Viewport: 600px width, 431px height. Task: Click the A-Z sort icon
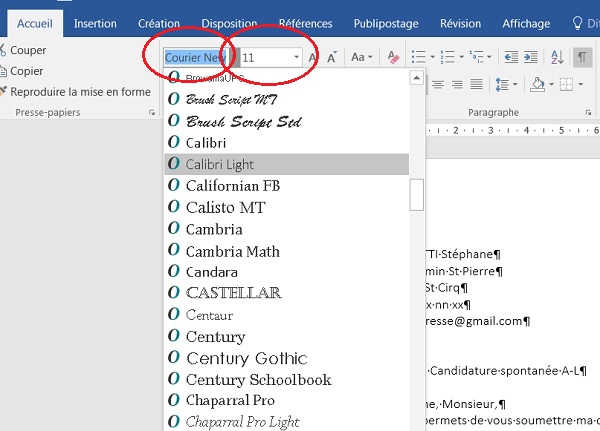click(557, 57)
